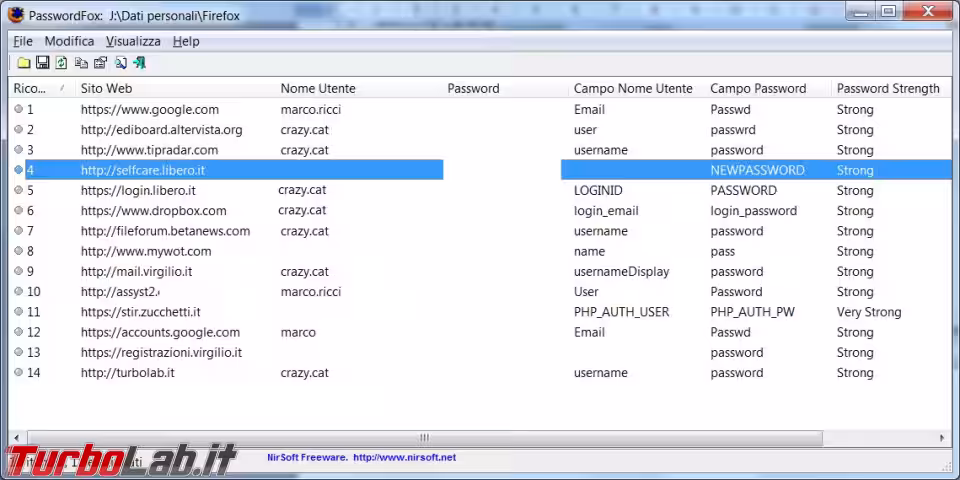Select the https://stir.zucchetti.it entry
The width and height of the screenshot is (960, 480).
pos(140,312)
